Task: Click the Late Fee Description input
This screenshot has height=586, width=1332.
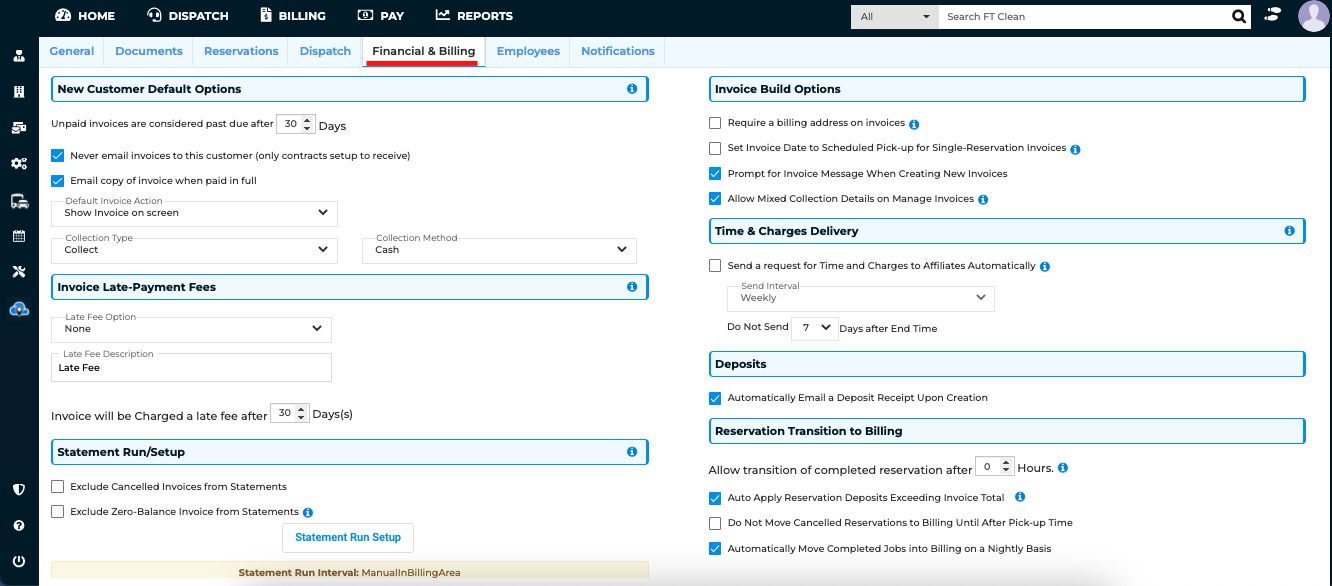Action: [x=192, y=367]
